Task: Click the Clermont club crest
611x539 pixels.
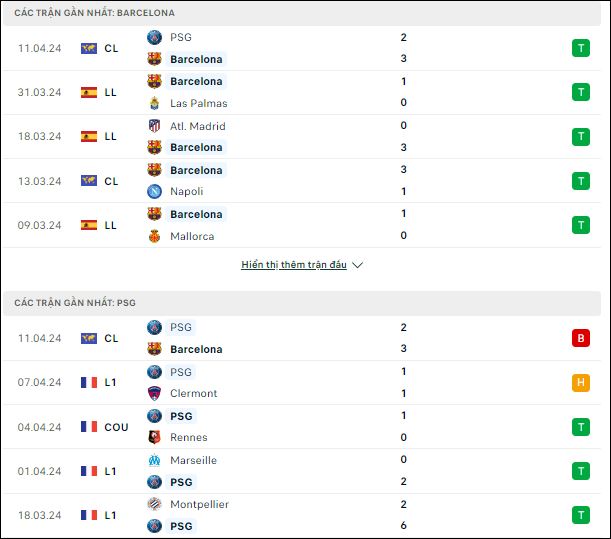Action: pos(154,393)
